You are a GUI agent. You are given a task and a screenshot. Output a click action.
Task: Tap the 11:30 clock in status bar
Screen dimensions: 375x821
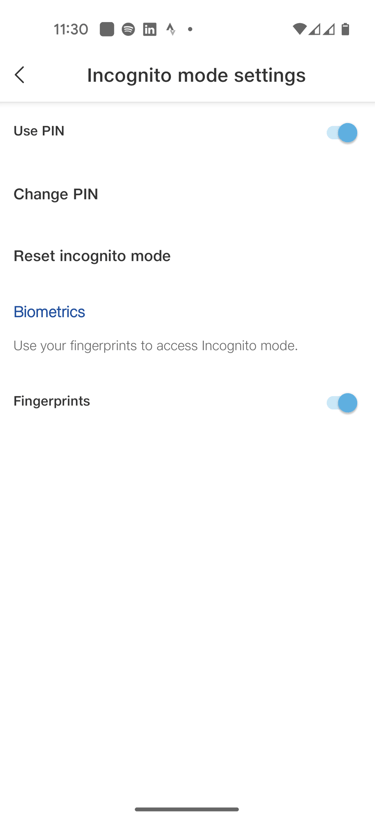pos(71,29)
